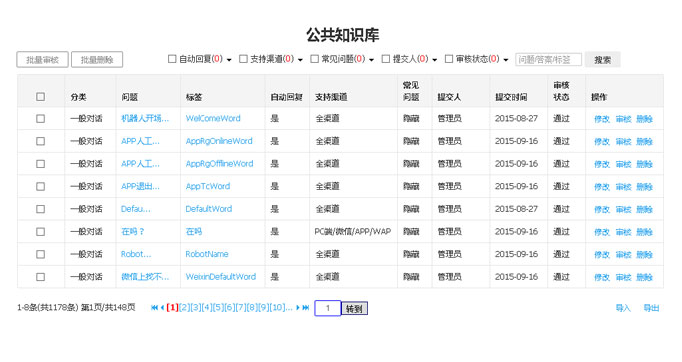
Task: Click the 批量审核 button
Action: [x=43, y=60]
